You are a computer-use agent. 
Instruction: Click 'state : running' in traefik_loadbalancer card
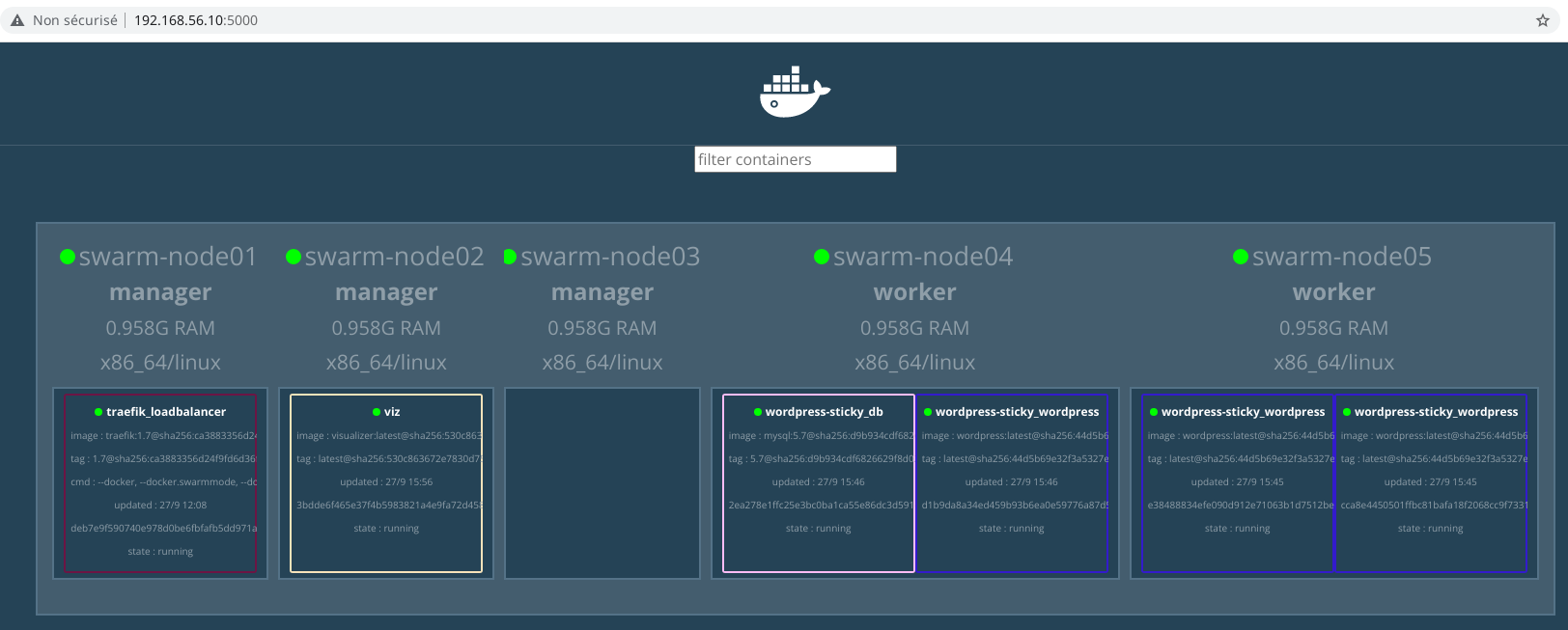[x=160, y=552]
